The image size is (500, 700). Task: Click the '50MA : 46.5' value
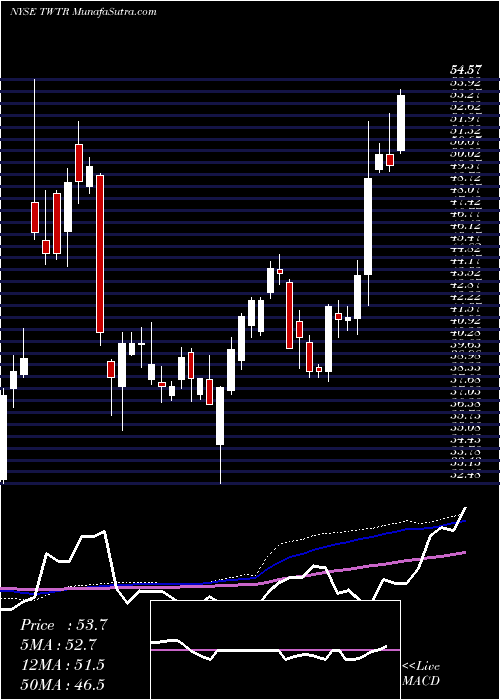(63, 684)
